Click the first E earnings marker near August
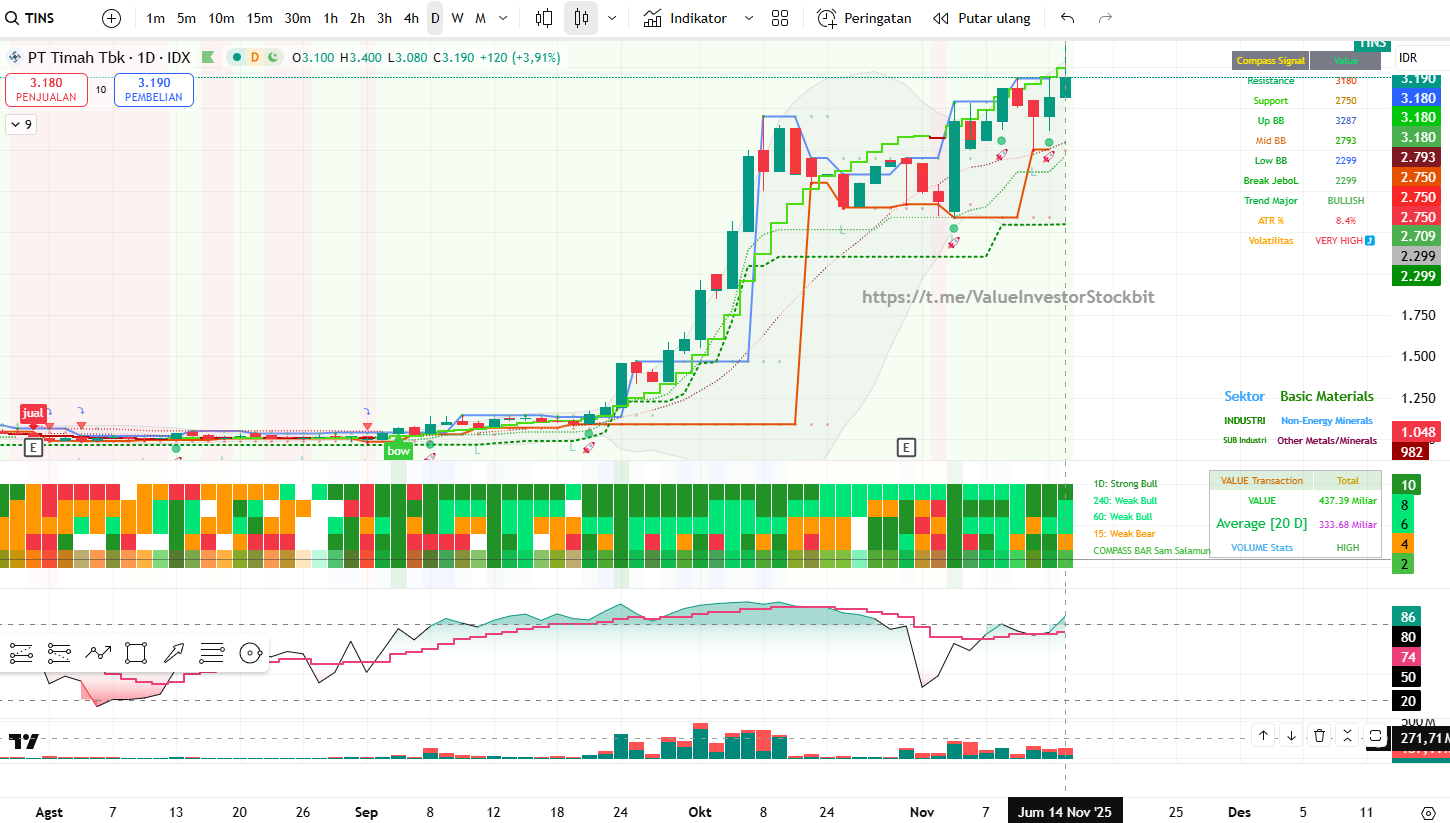The image size is (1450, 823). (33, 447)
